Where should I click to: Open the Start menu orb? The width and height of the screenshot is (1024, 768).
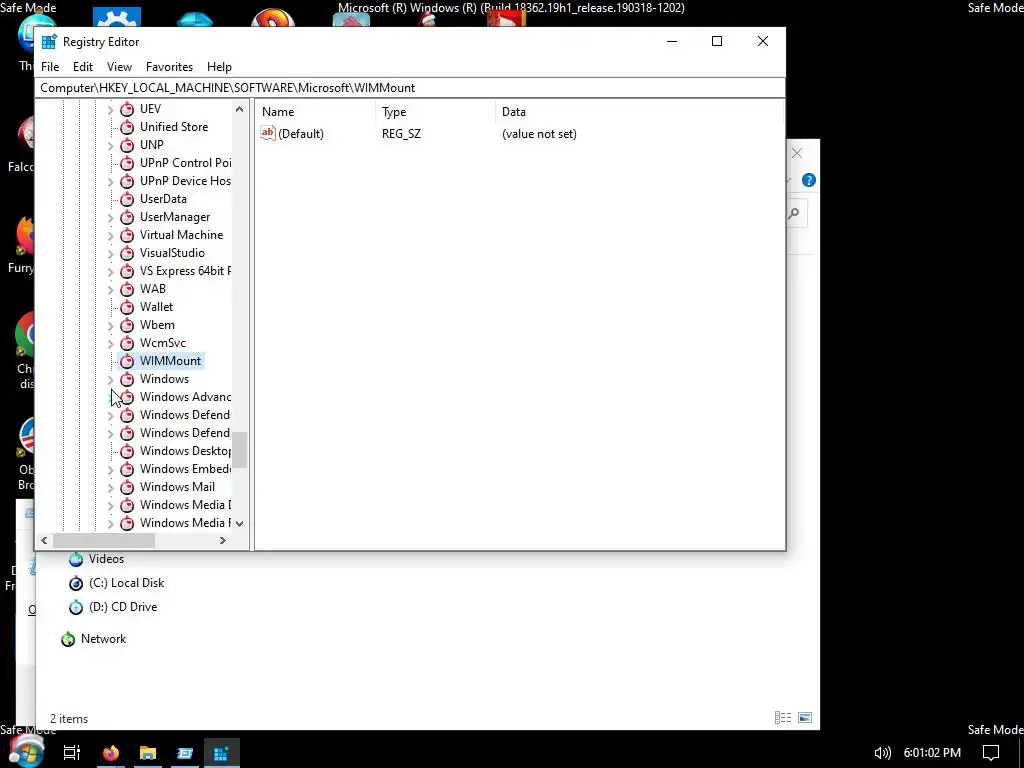pyautogui.click(x=27, y=752)
